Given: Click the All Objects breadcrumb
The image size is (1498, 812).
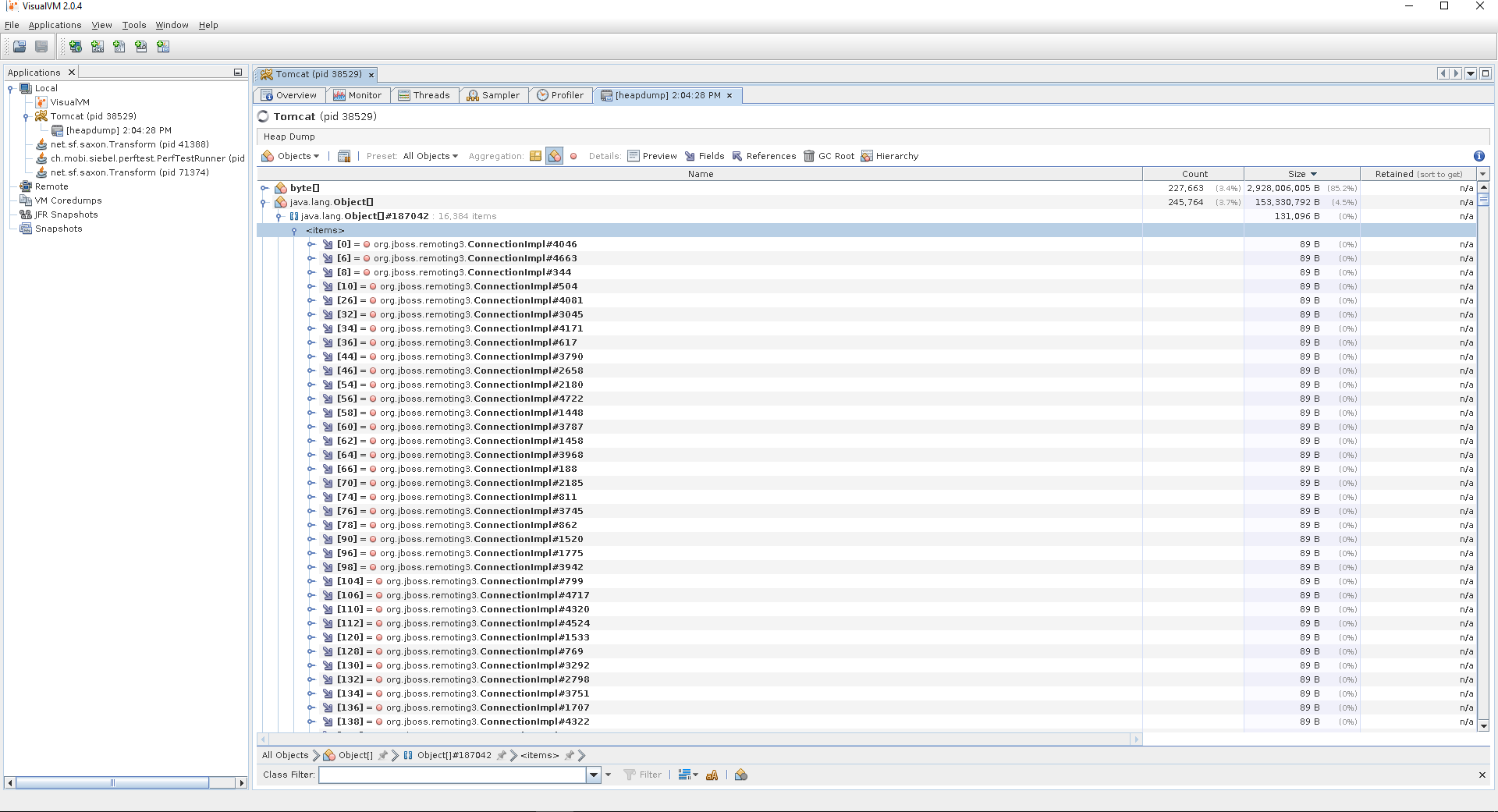Looking at the screenshot, I should (x=285, y=755).
